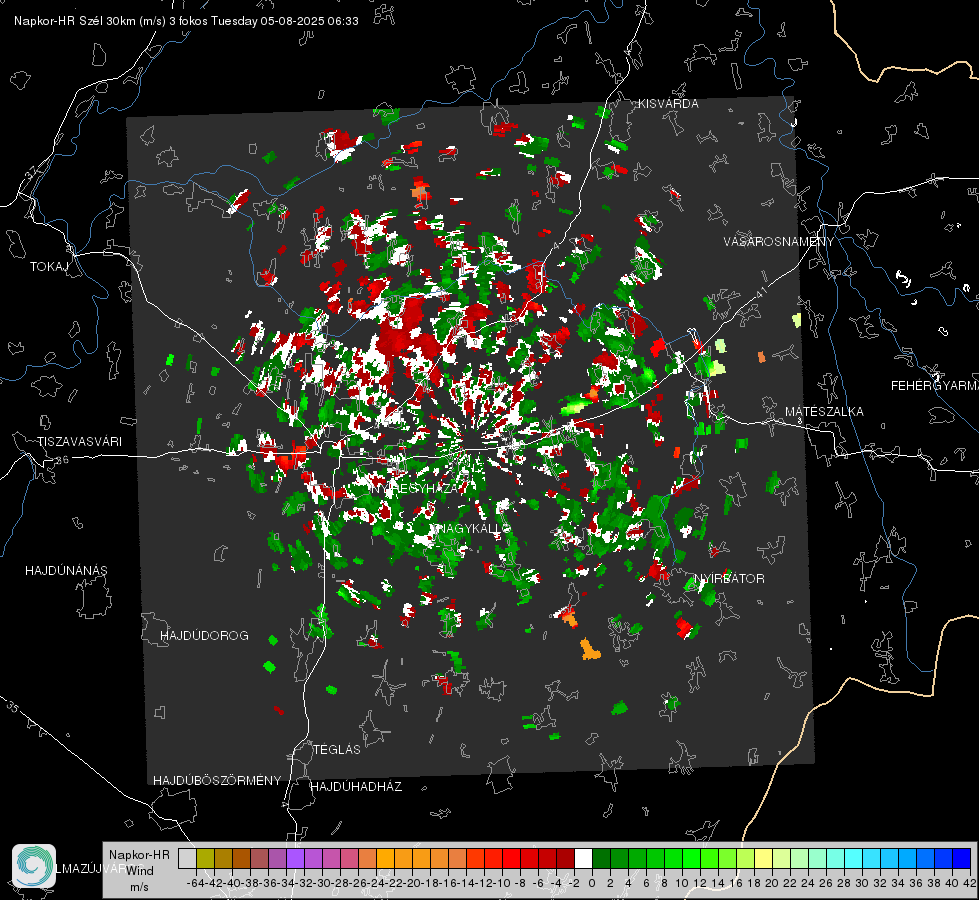The height and width of the screenshot is (900, 979).
Task: Click road number 36 near Tiszavasvári
Action: [62, 460]
